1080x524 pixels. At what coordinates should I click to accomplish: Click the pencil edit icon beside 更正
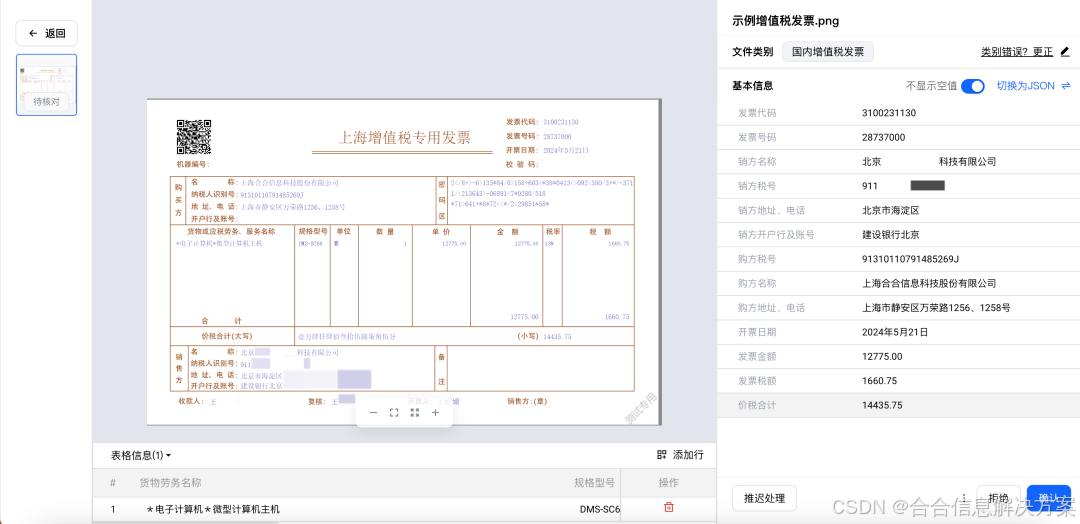click(x=1065, y=51)
